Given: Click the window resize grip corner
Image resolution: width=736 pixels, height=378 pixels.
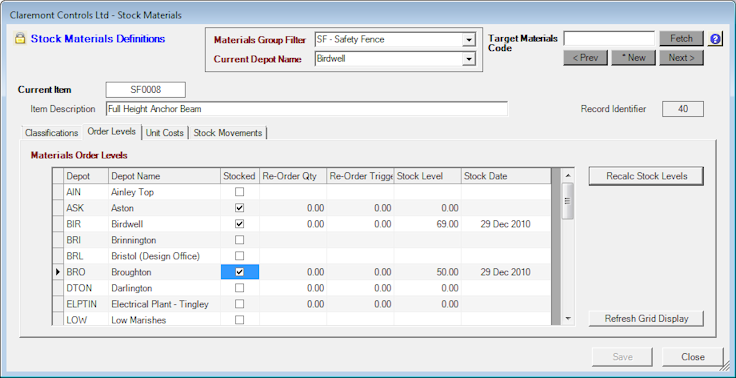Looking at the screenshot, I should point(725,367).
